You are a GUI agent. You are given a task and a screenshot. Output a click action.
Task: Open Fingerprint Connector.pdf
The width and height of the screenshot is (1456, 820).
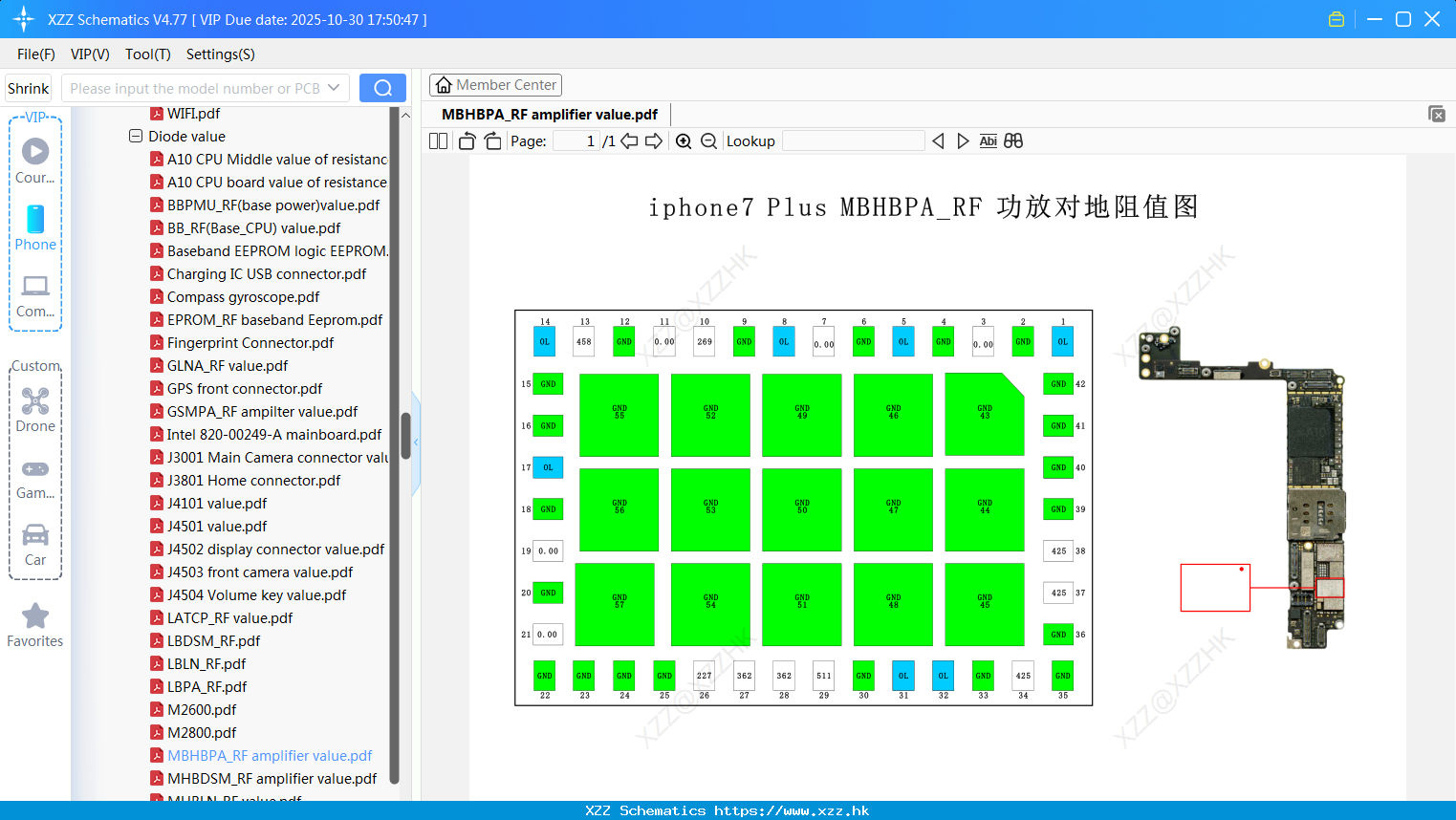pos(243,343)
